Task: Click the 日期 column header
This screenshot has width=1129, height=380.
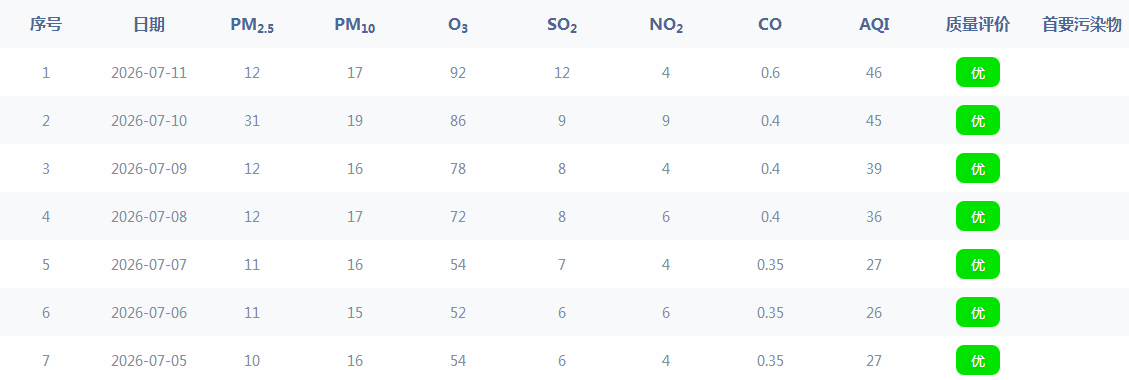Action: [149, 24]
